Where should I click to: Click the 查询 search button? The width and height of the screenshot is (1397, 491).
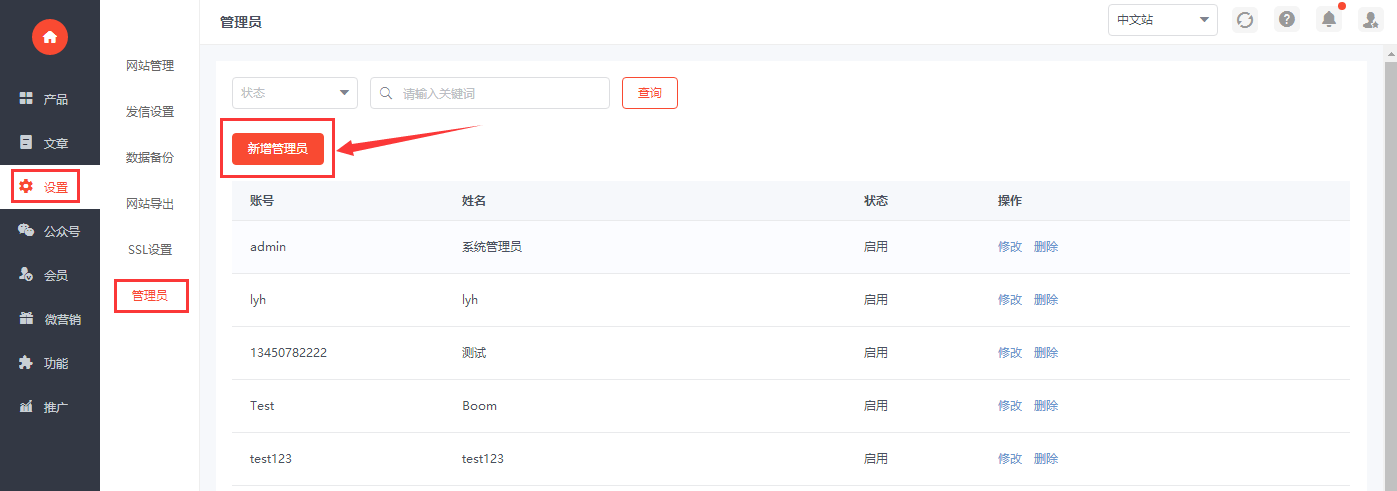click(x=650, y=93)
